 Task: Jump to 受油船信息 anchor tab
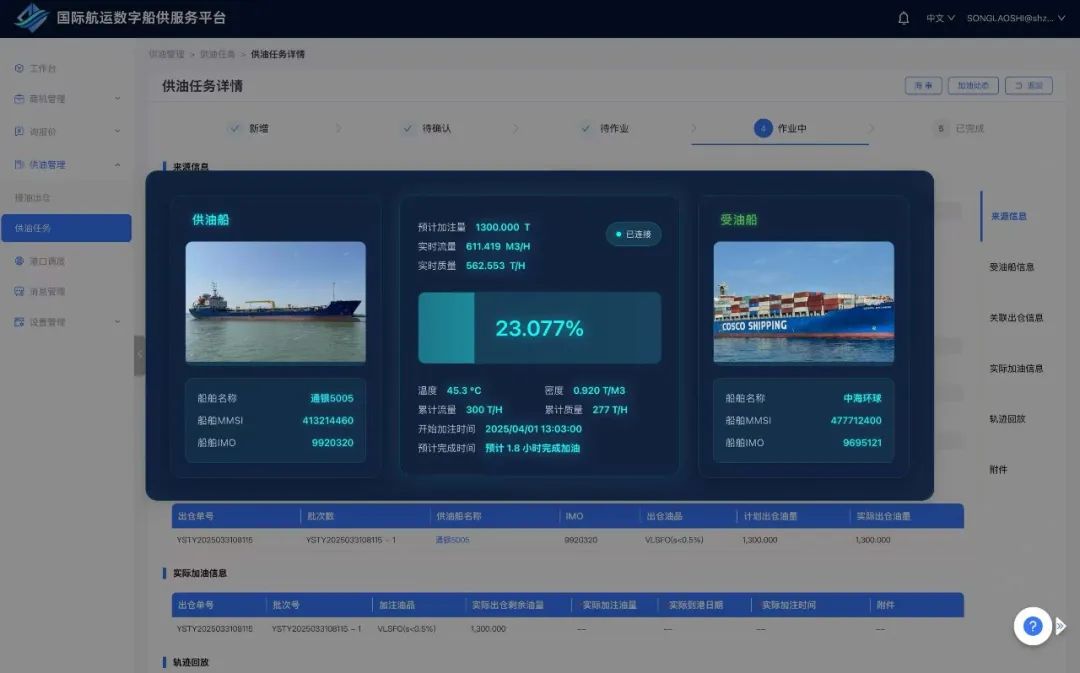pyautogui.click(x=1011, y=267)
